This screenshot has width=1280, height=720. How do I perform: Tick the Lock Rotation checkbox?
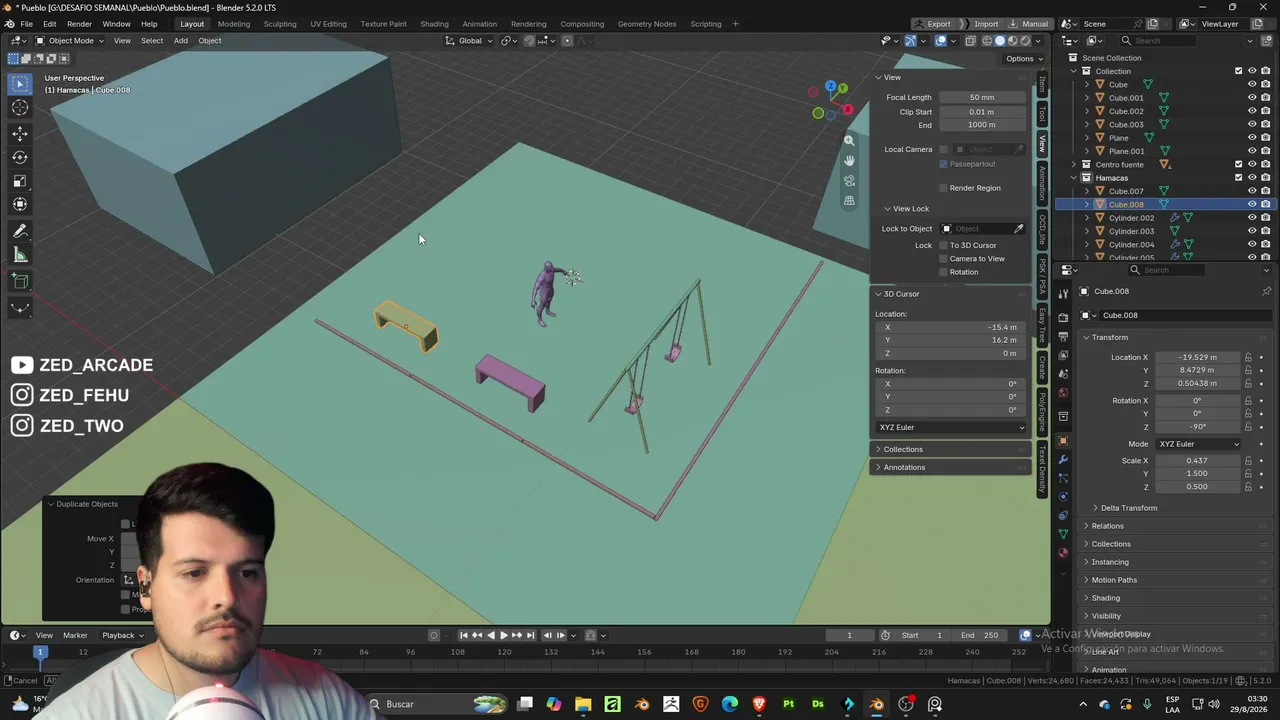tap(943, 272)
